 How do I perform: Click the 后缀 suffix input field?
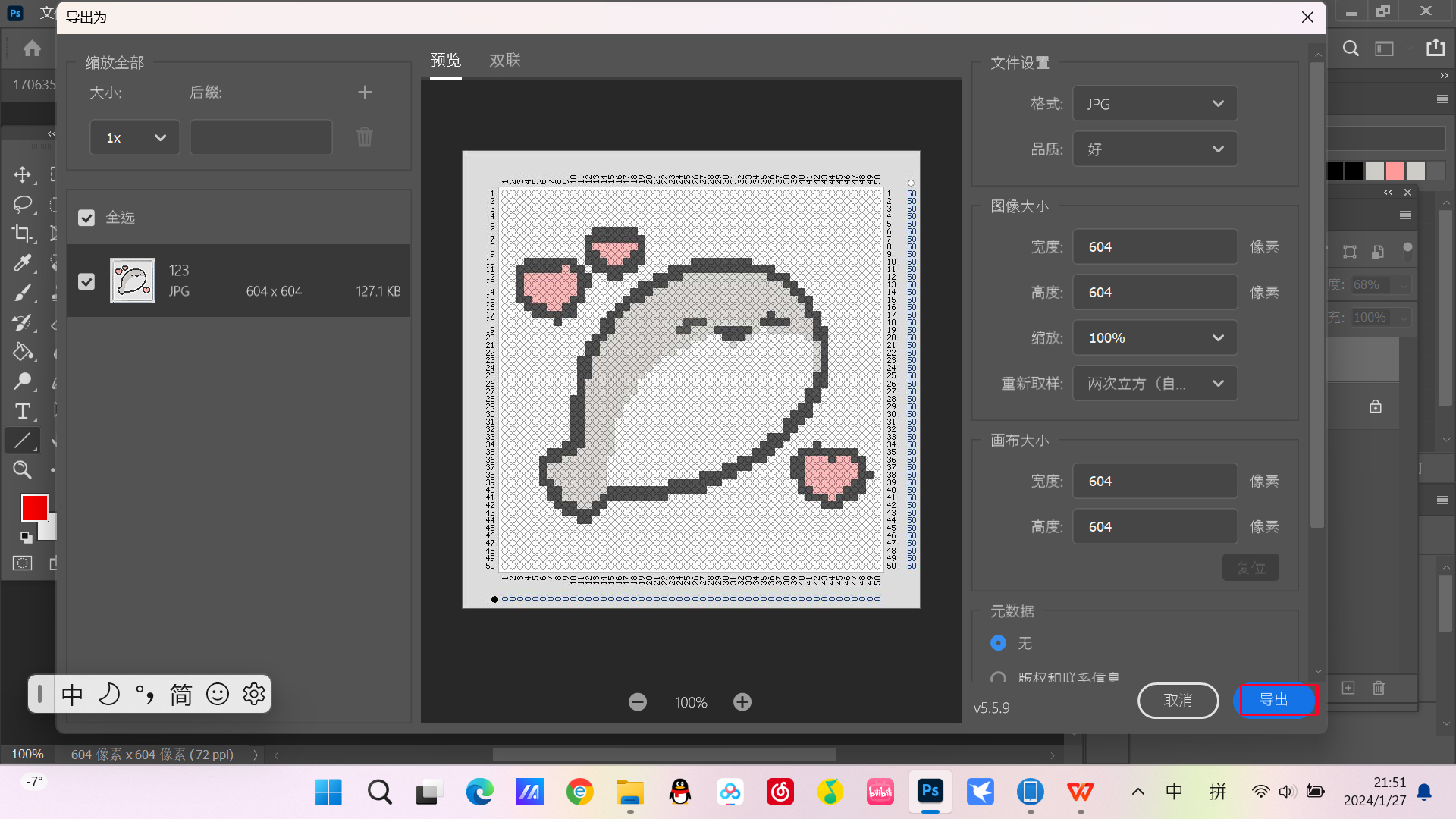[261, 137]
